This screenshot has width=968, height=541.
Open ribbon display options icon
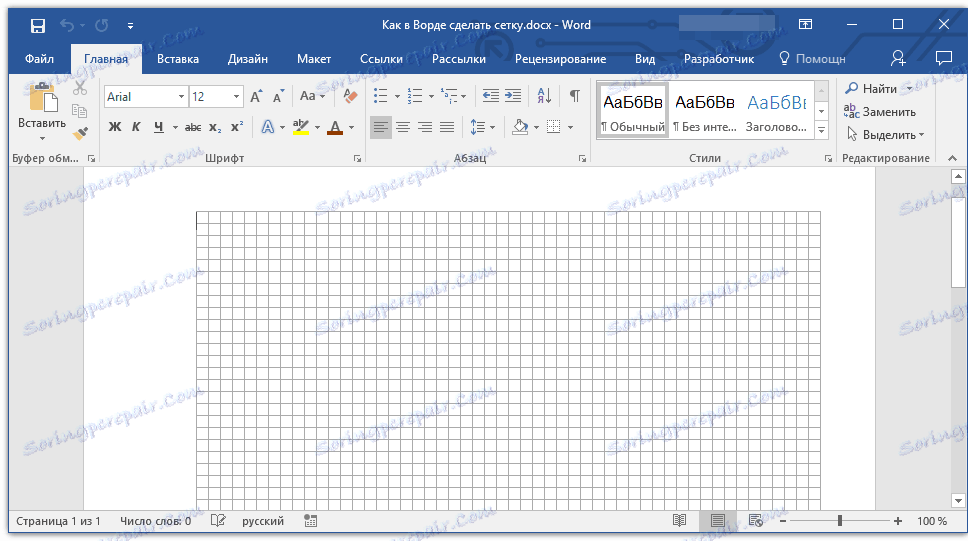(x=806, y=25)
